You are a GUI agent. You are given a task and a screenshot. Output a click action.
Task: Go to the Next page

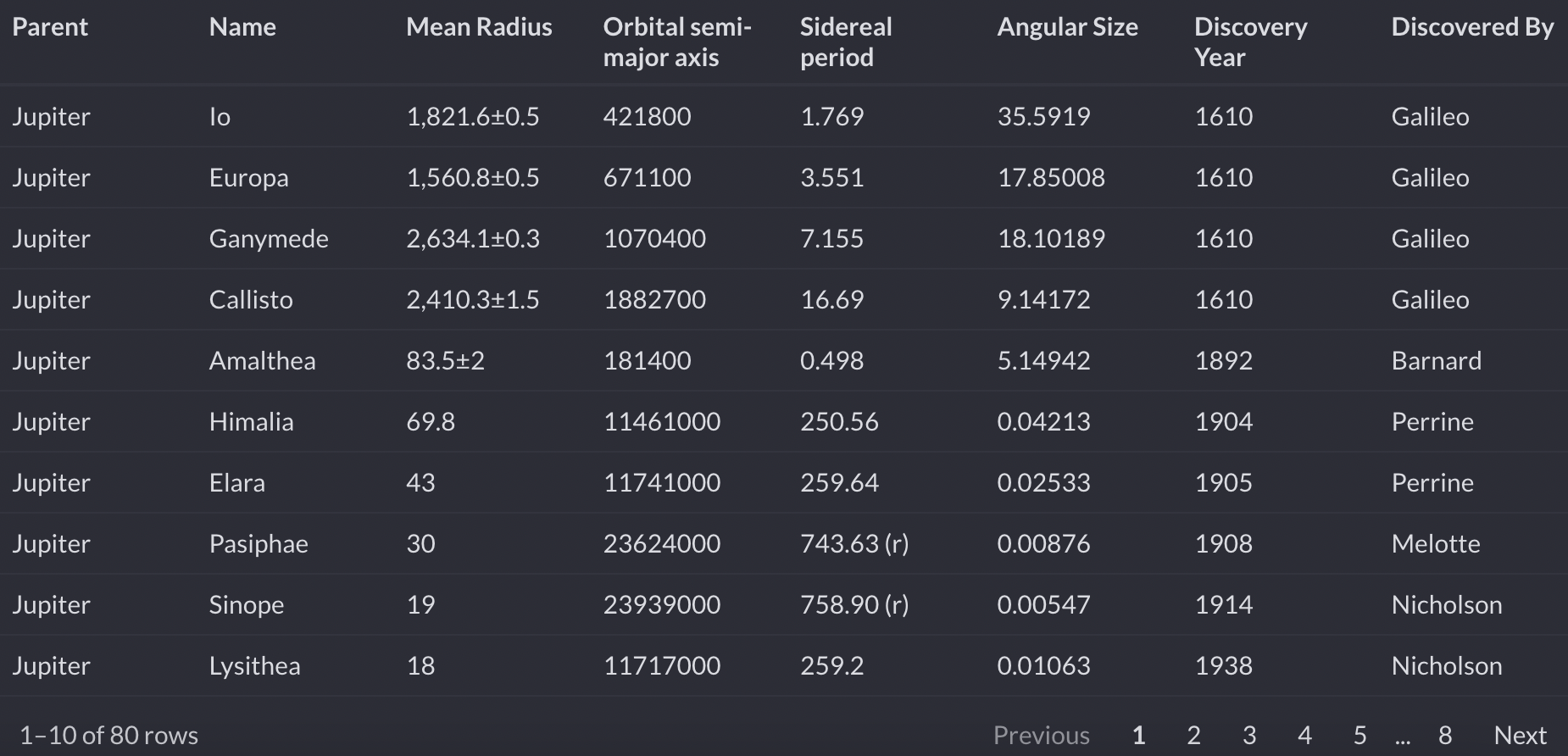pos(1520,735)
